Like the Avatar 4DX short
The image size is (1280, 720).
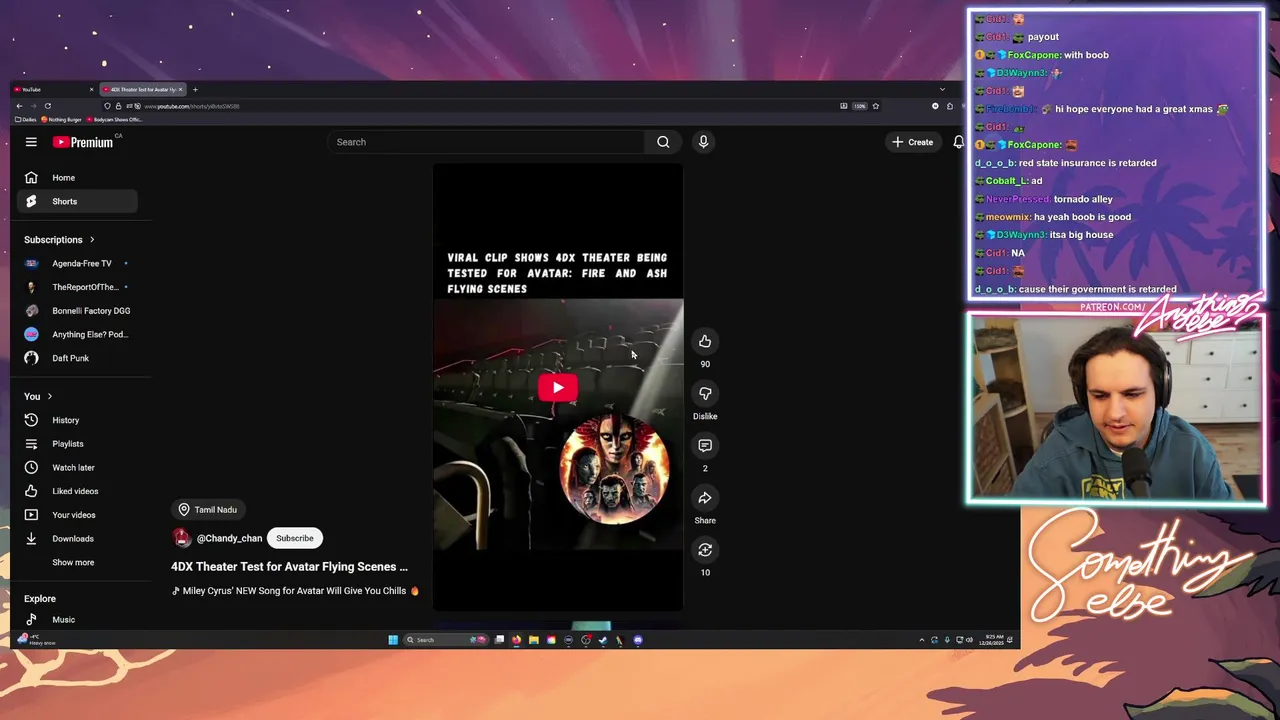[x=705, y=342]
